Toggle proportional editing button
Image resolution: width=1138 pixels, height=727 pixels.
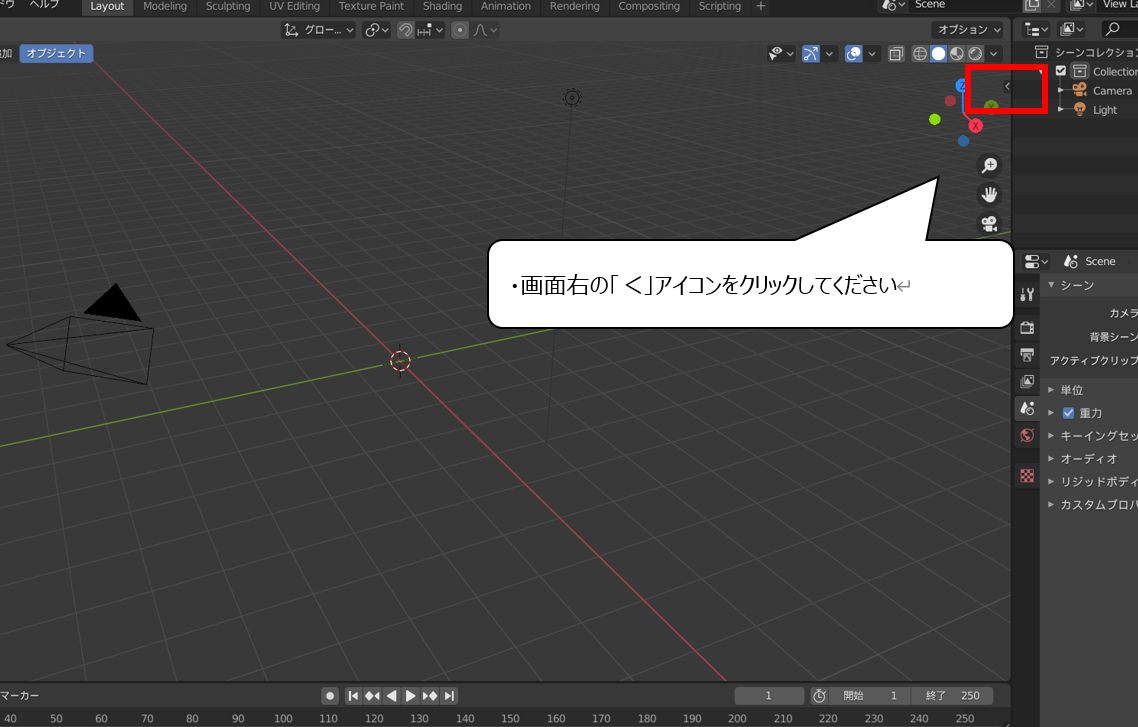[460, 30]
